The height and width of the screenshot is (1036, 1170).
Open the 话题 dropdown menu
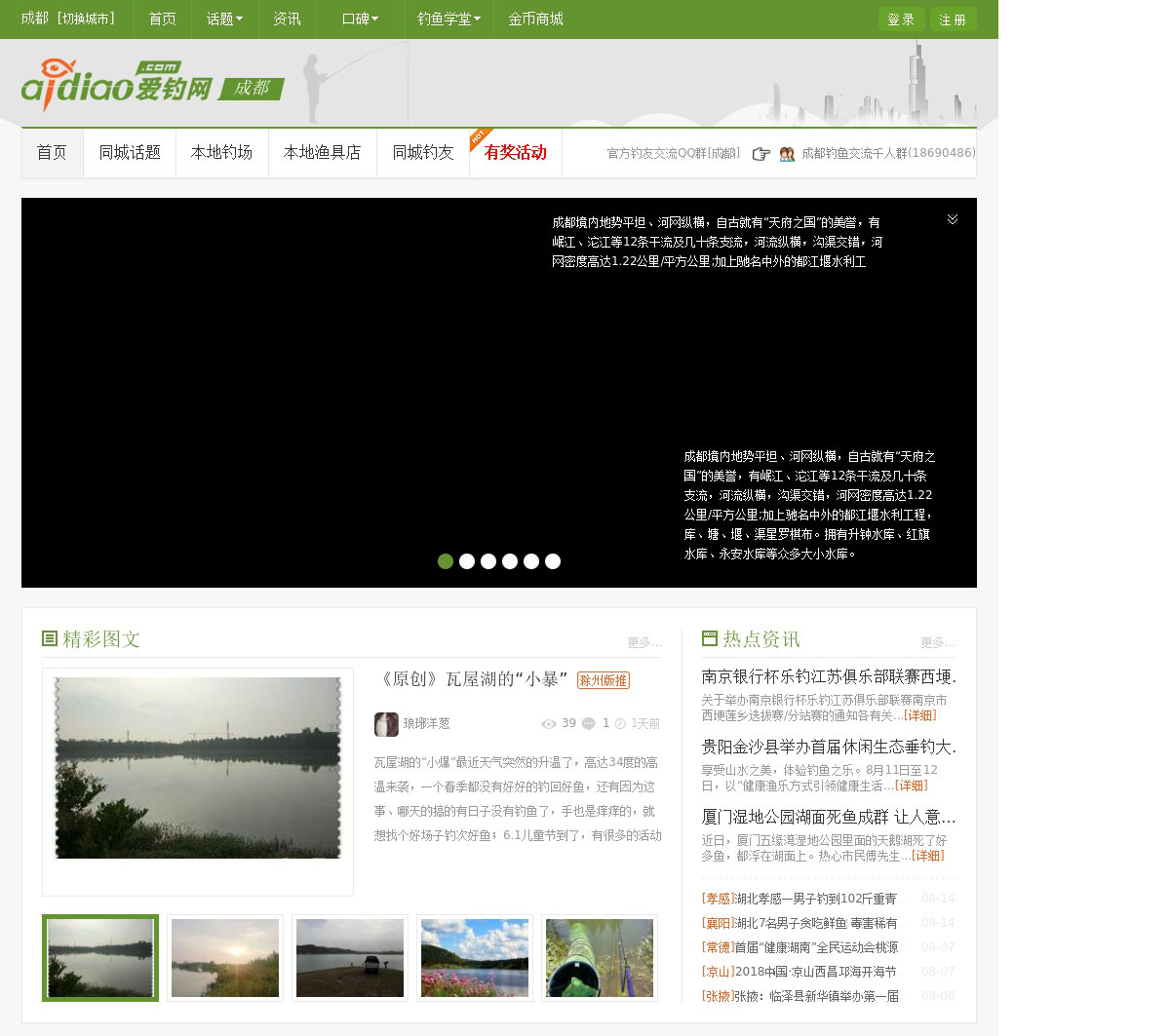[224, 19]
